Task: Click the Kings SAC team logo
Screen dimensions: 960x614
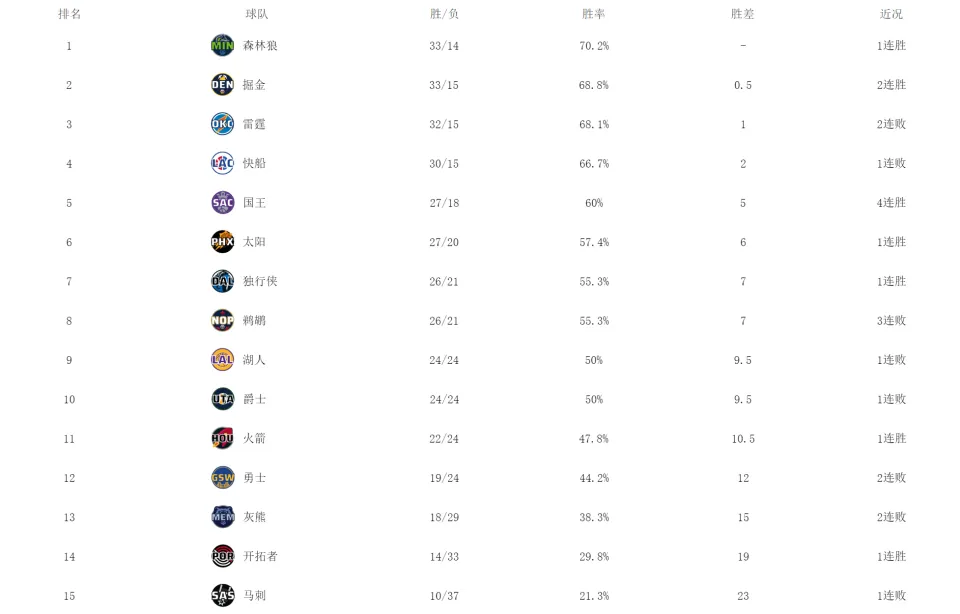Action: tap(222, 203)
